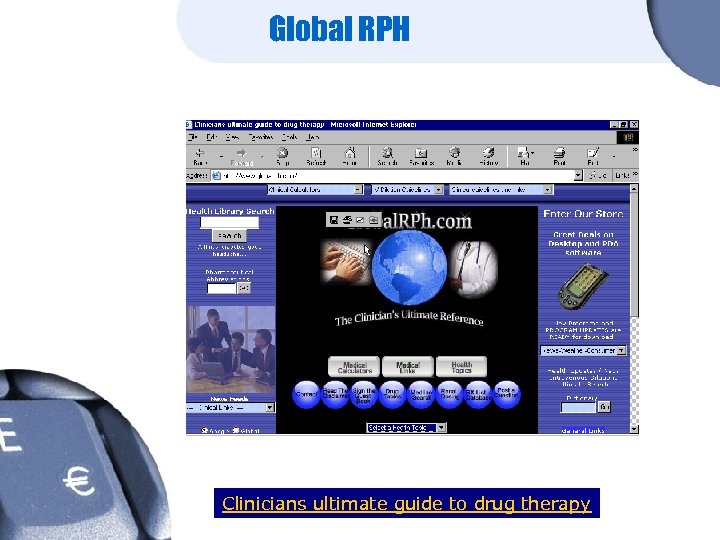Open the Favorites menu

click(x=260, y=137)
